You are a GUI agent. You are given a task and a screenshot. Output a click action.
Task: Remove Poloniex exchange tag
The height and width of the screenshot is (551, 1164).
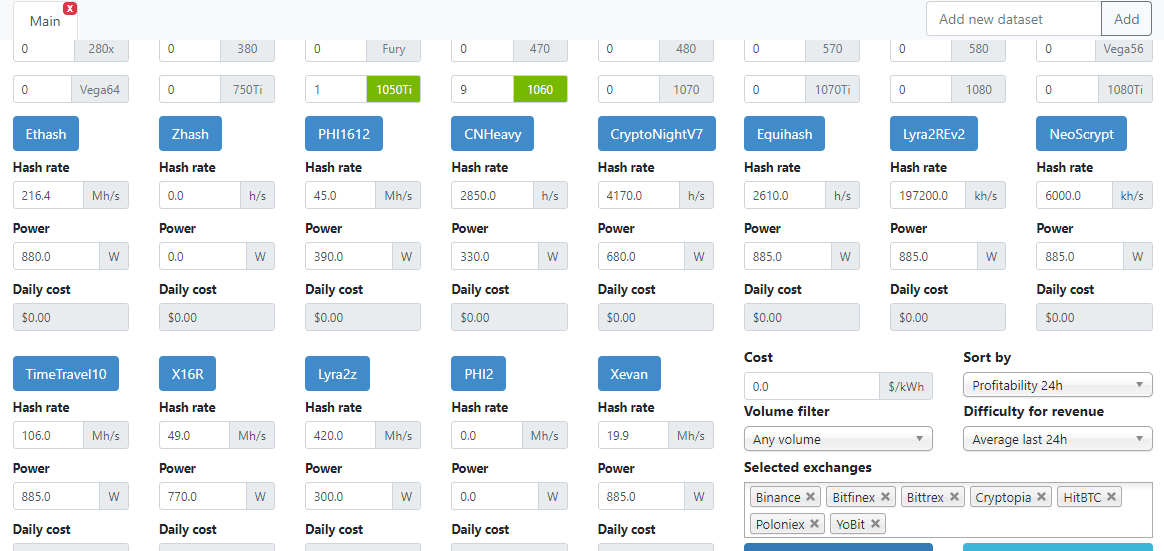[814, 524]
